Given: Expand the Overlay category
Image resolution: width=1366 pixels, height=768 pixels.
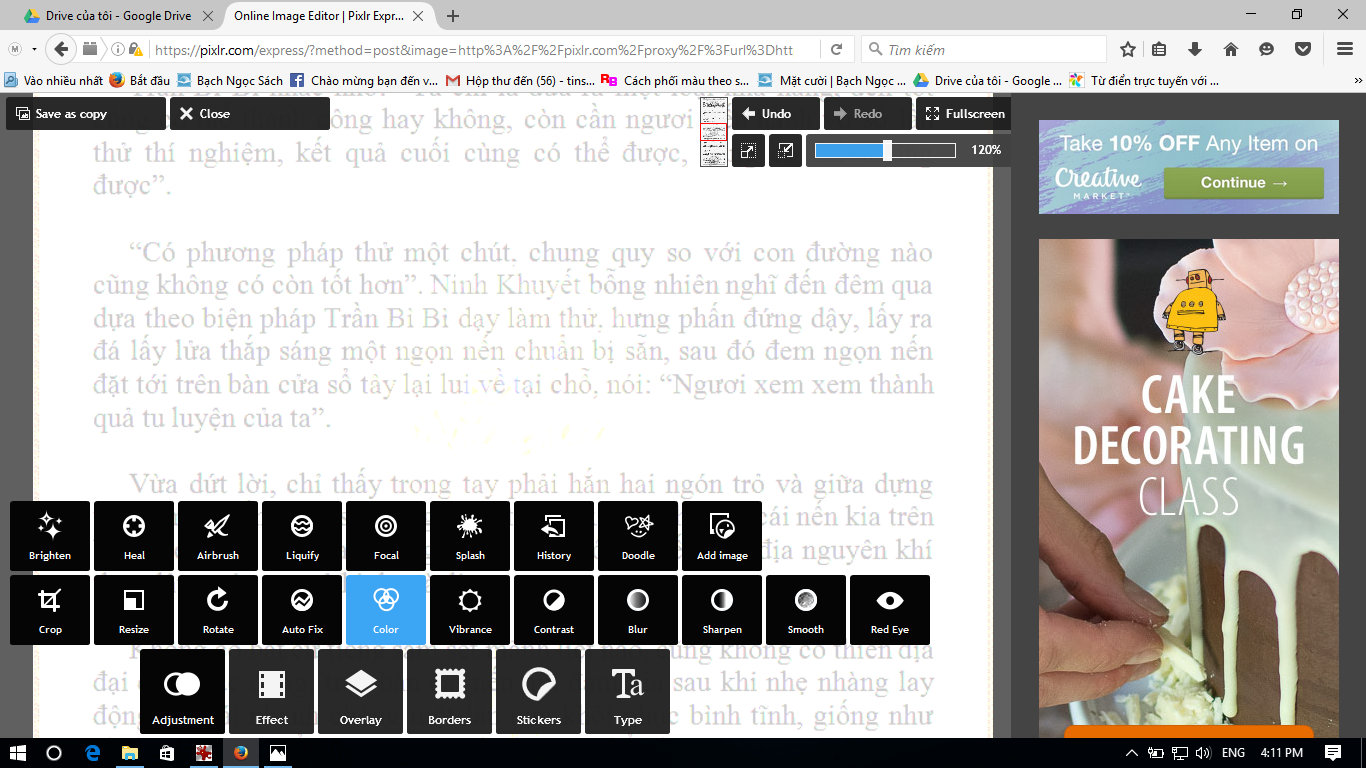Looking at the screenshot, I should click(361, 692).
